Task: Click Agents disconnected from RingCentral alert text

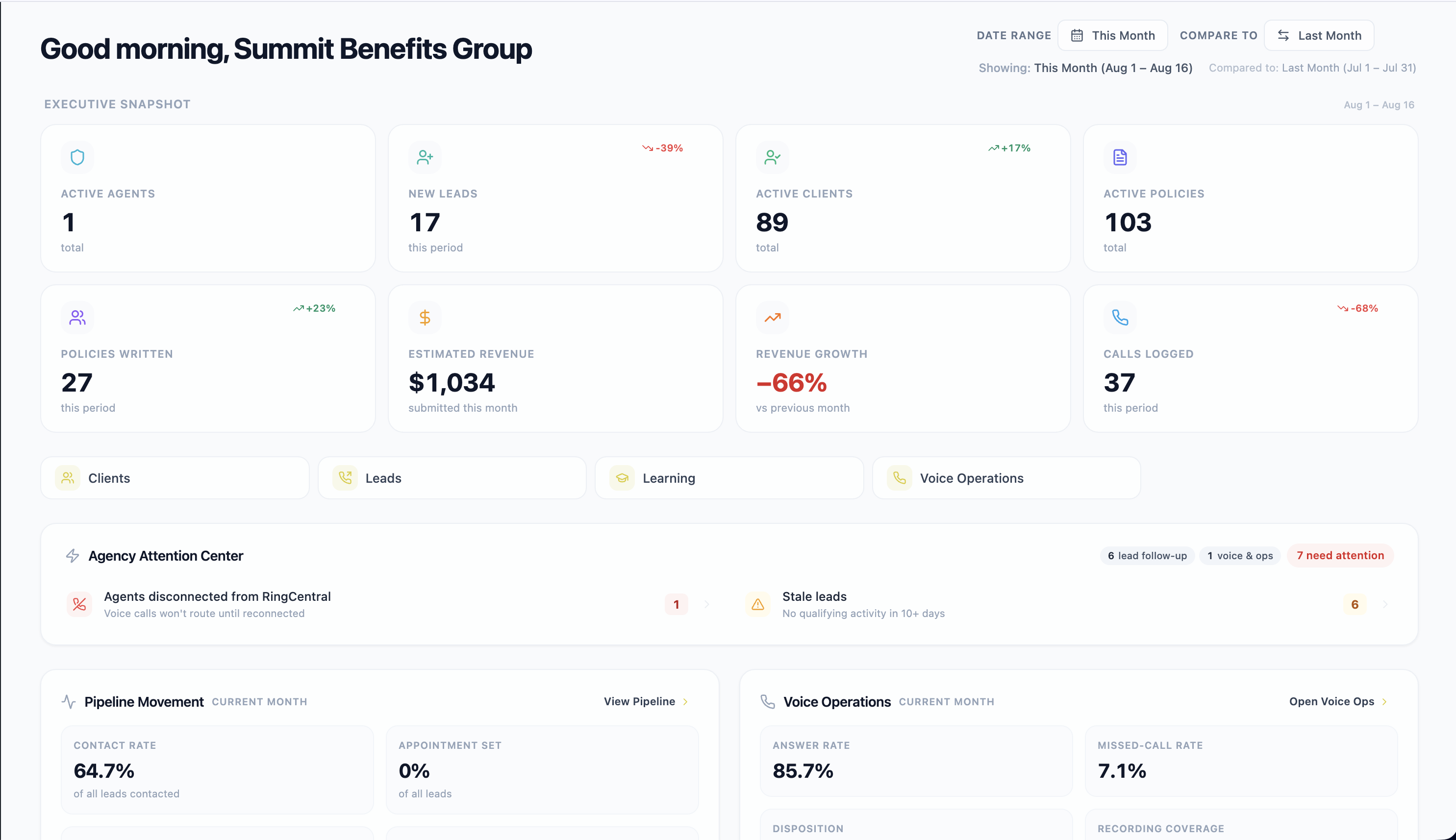Action: pos(217,596)
